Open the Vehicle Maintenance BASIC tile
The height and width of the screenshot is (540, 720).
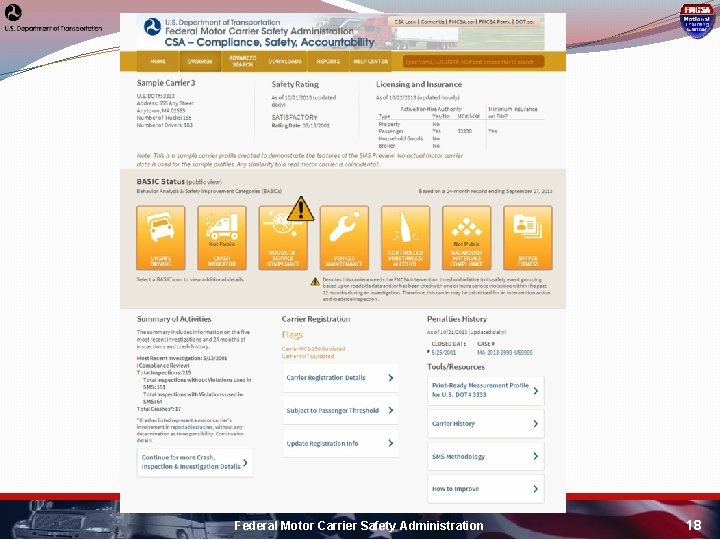tap(344, 237)
